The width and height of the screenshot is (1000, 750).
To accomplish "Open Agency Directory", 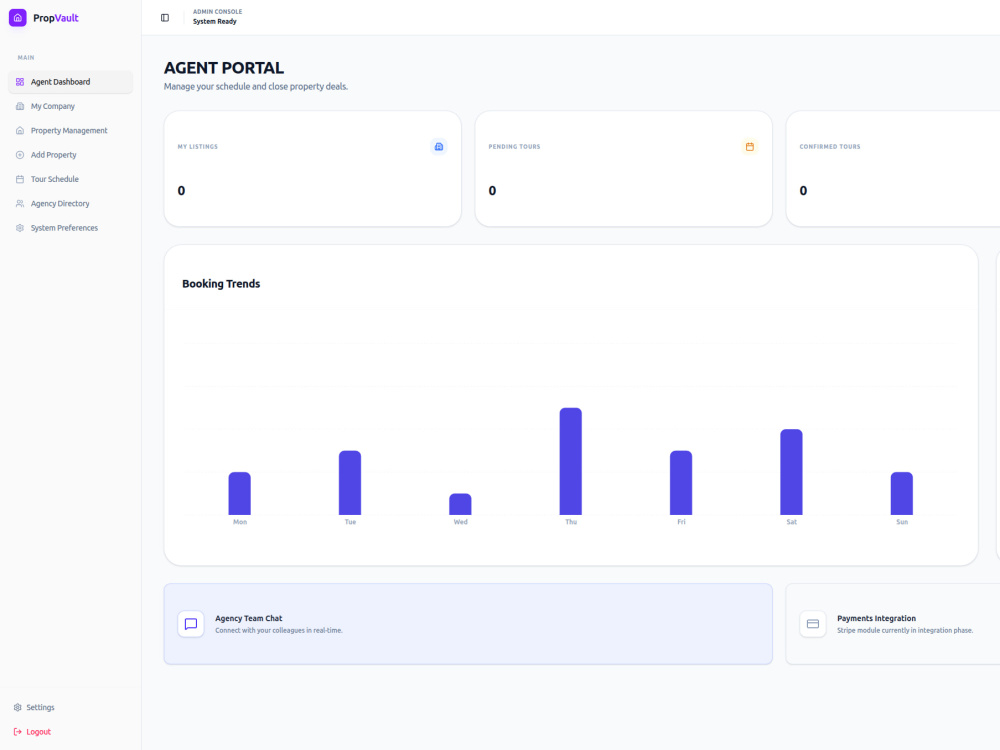I will pos(70,203).
